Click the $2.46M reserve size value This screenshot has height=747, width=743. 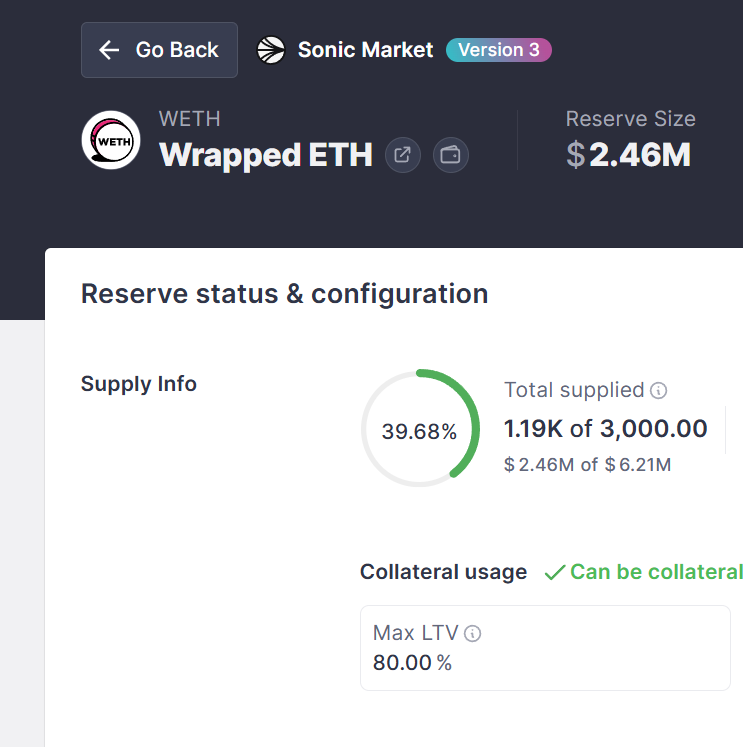point(628,155)
